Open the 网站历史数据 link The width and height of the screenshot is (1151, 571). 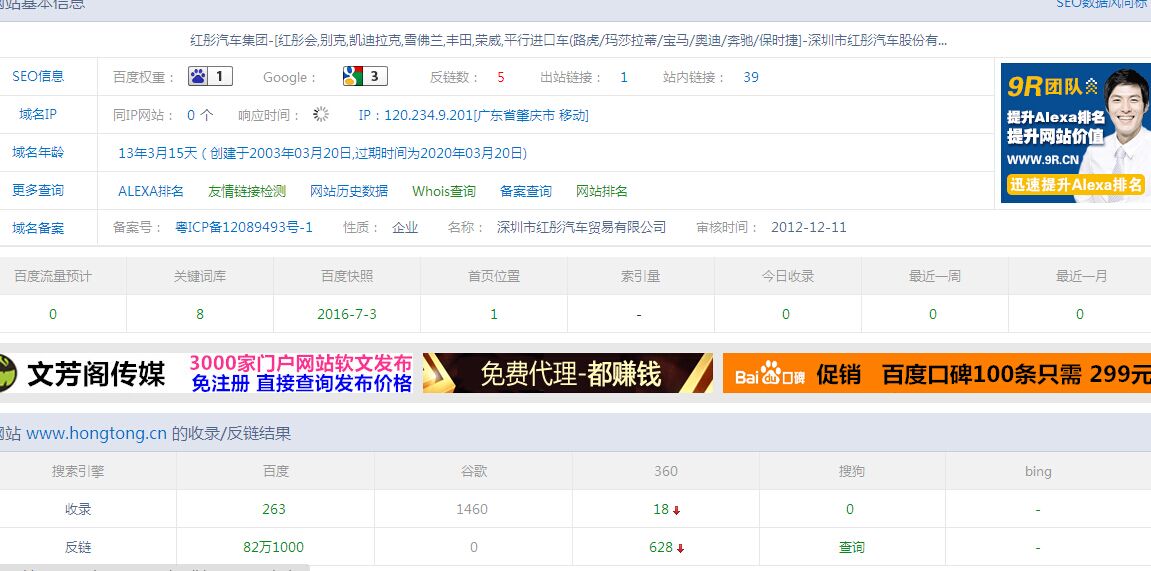(349, 192)
